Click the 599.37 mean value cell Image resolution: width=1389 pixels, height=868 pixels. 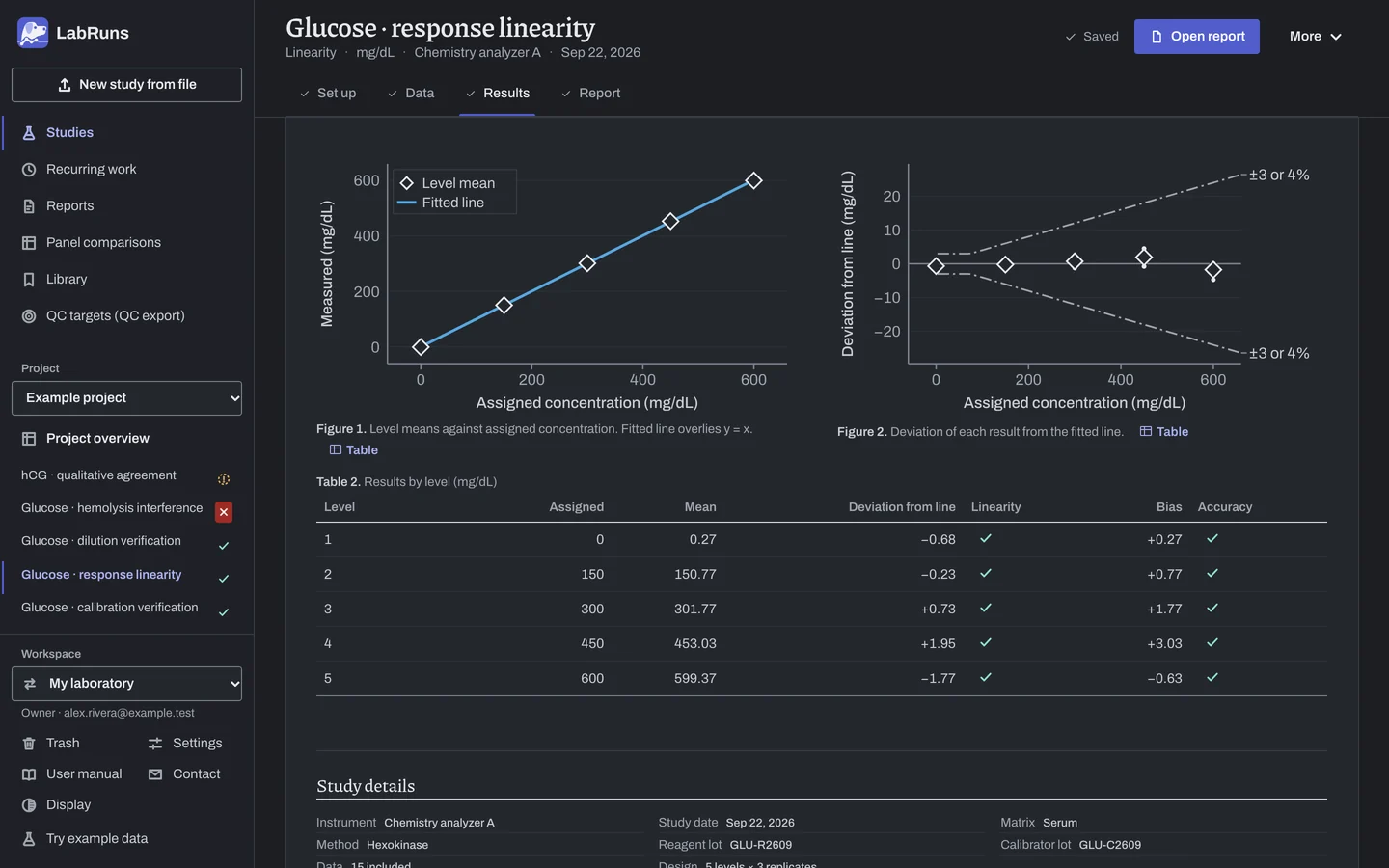694,679
